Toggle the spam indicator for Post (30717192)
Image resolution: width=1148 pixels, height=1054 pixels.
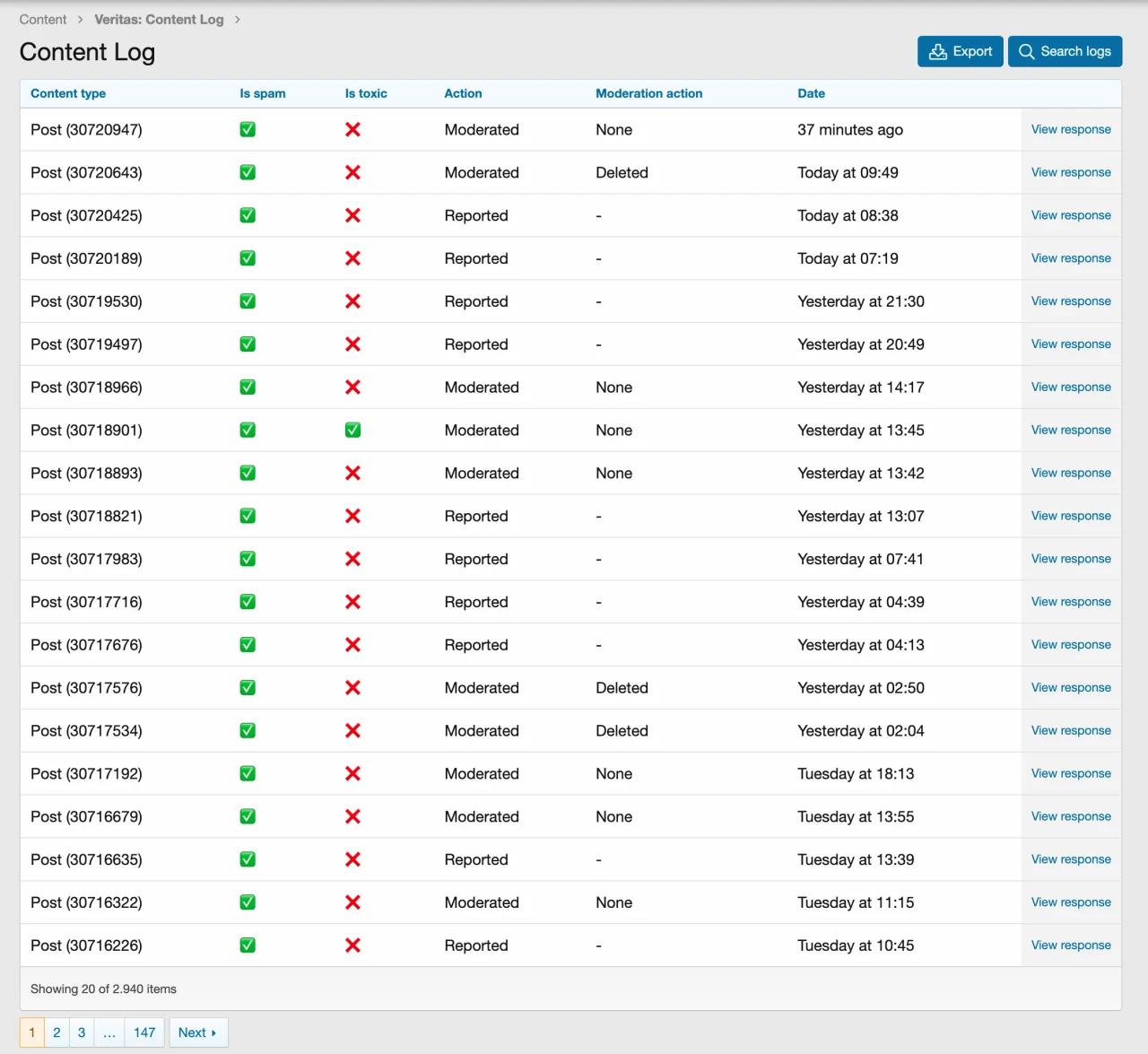[x=248, y=773]
